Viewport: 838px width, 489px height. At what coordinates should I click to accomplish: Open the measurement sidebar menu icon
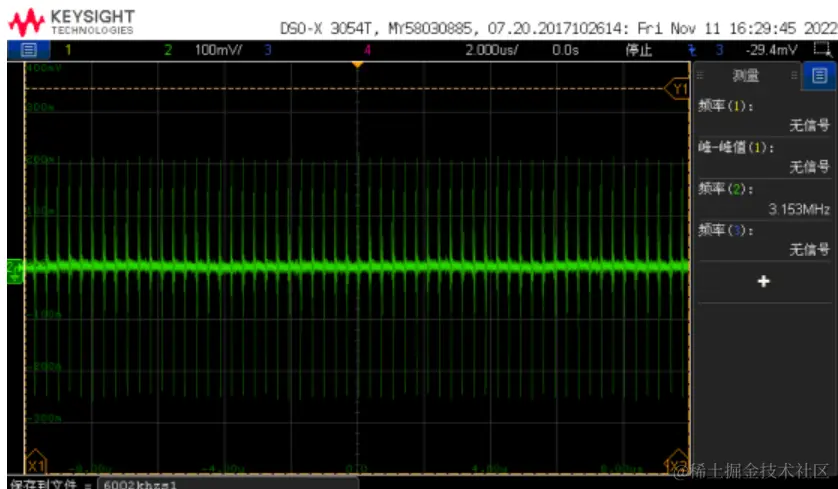[x=819, y=76]
